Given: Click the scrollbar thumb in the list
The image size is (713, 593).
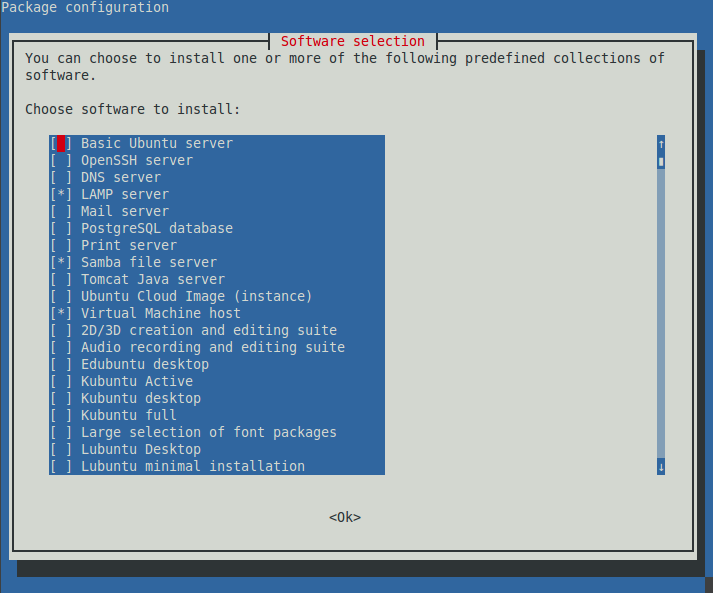Looking at the screenshot, I should pyautogui.click(x=661, y=161).
